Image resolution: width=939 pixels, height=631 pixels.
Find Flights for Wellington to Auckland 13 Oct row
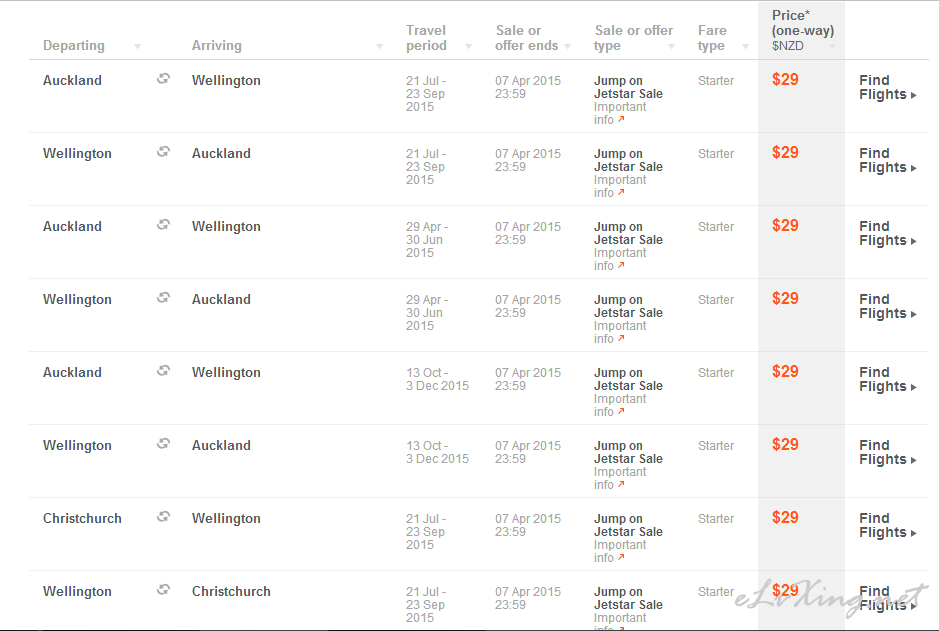point(887,453)
